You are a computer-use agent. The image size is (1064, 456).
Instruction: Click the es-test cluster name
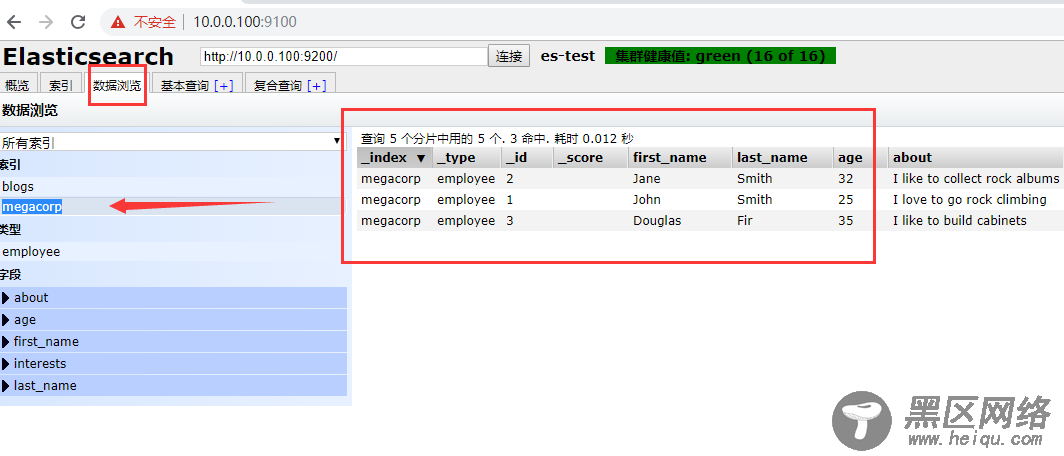567,56
